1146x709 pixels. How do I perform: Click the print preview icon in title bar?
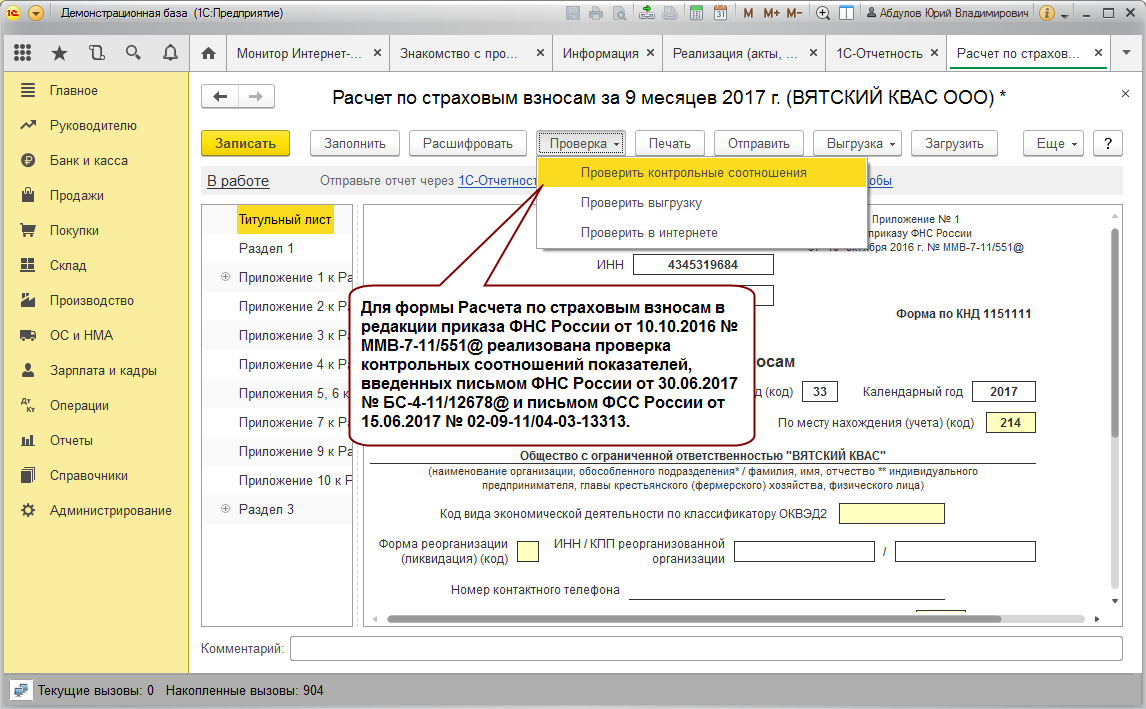click(620, 13)
